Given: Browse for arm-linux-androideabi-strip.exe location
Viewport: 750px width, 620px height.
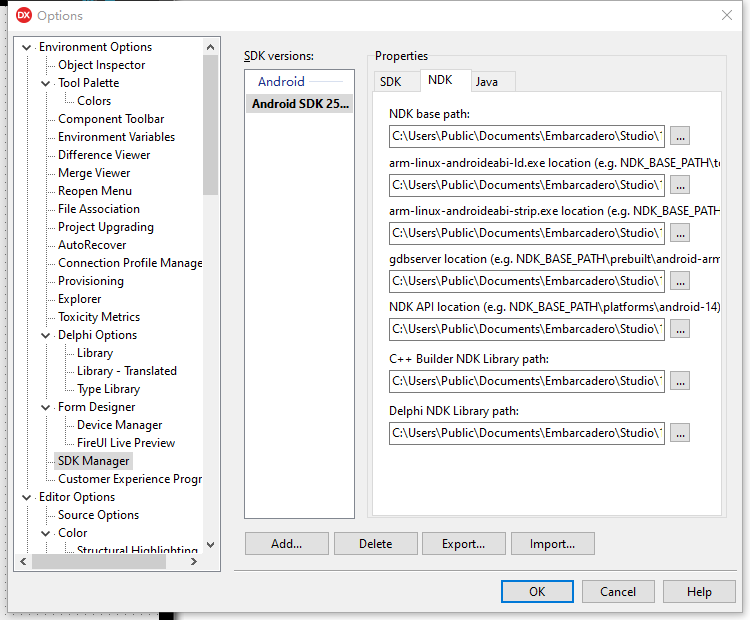Looking at the screenshot, I should (680, 232).
